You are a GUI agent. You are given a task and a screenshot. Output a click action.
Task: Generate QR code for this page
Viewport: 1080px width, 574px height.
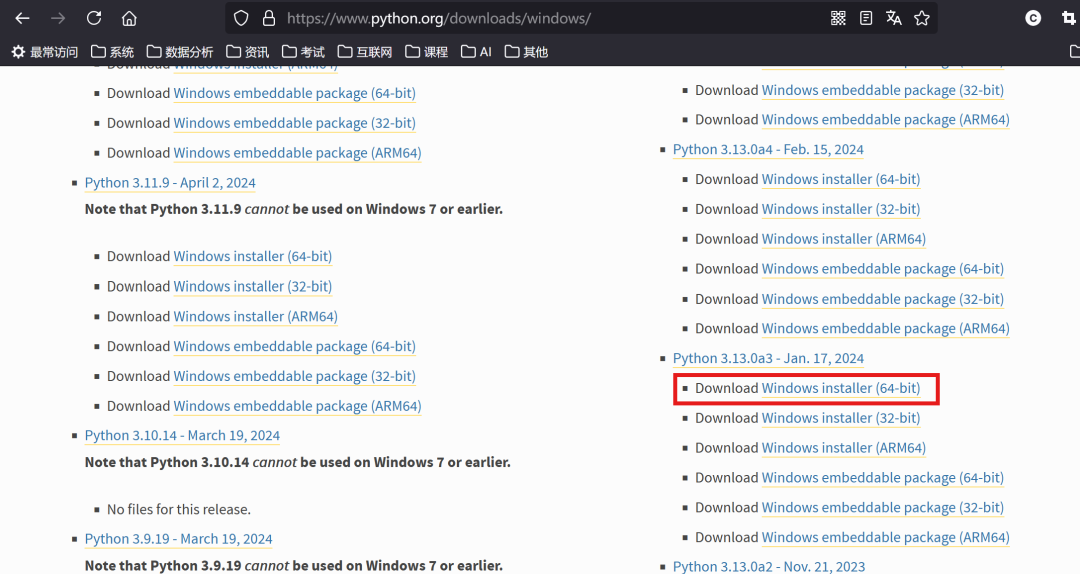pyautogui.click(x=838, y=18)
